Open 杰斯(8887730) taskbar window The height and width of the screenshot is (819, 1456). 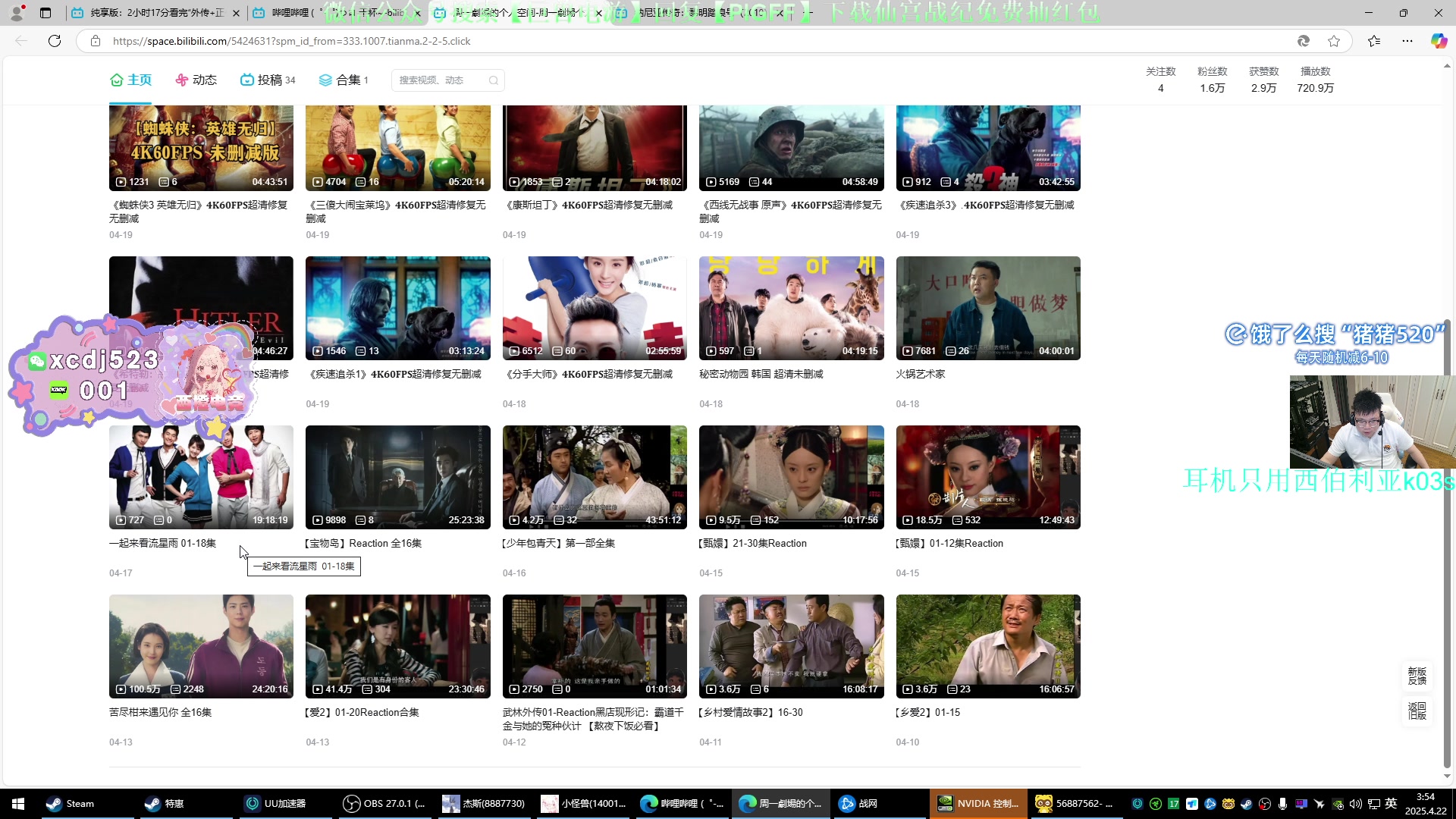tap(484, 804)
